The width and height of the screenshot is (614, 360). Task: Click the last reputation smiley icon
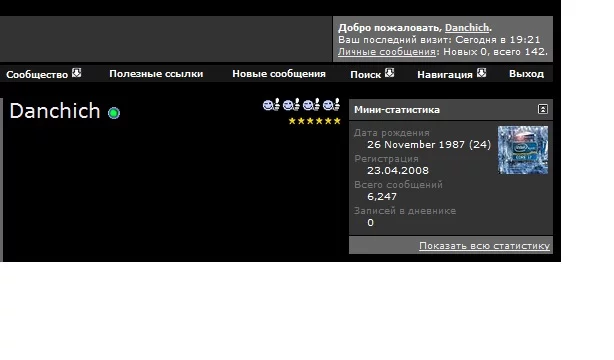(331, 105)
